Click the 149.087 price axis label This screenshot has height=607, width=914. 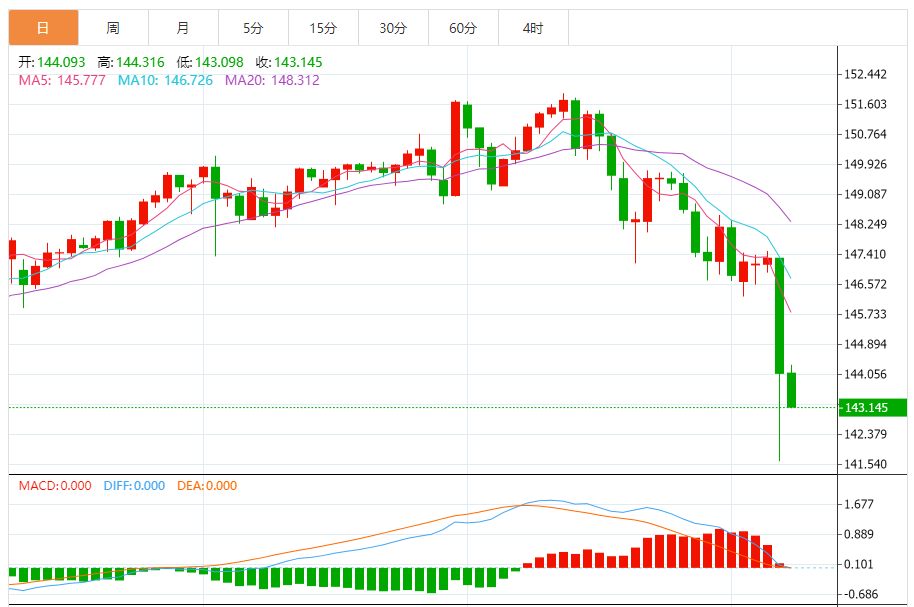(x=865, y=194)
